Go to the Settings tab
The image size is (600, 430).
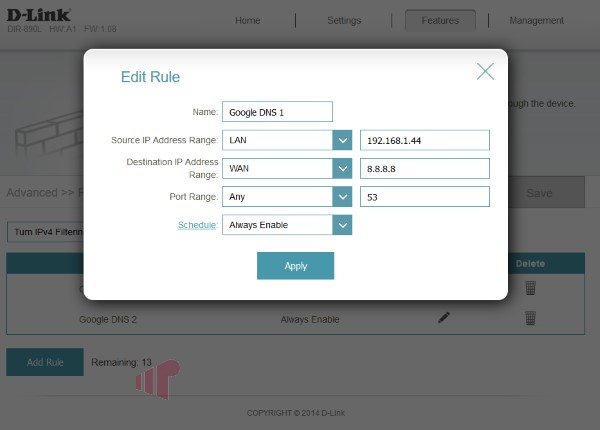point(344,21)
